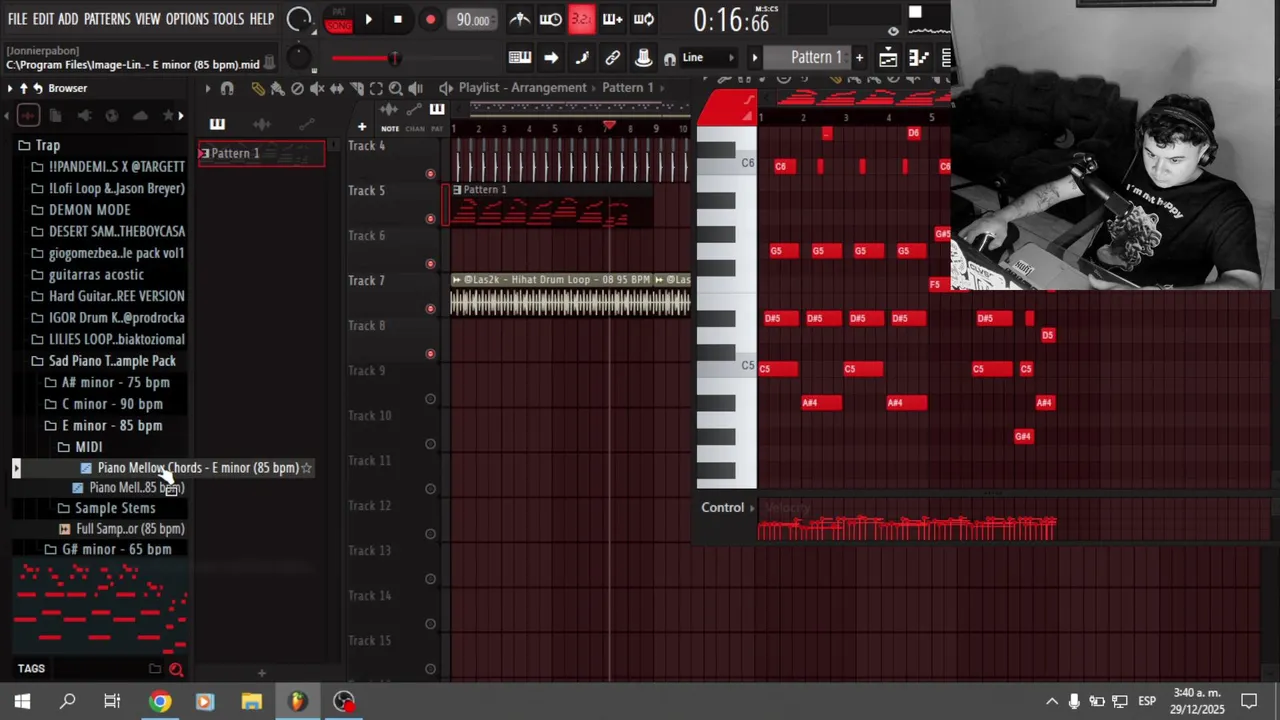The height and width of the screenshot is (720, 1280).
Task: Stop playback with the Stop button
Action: coord(398,19)
